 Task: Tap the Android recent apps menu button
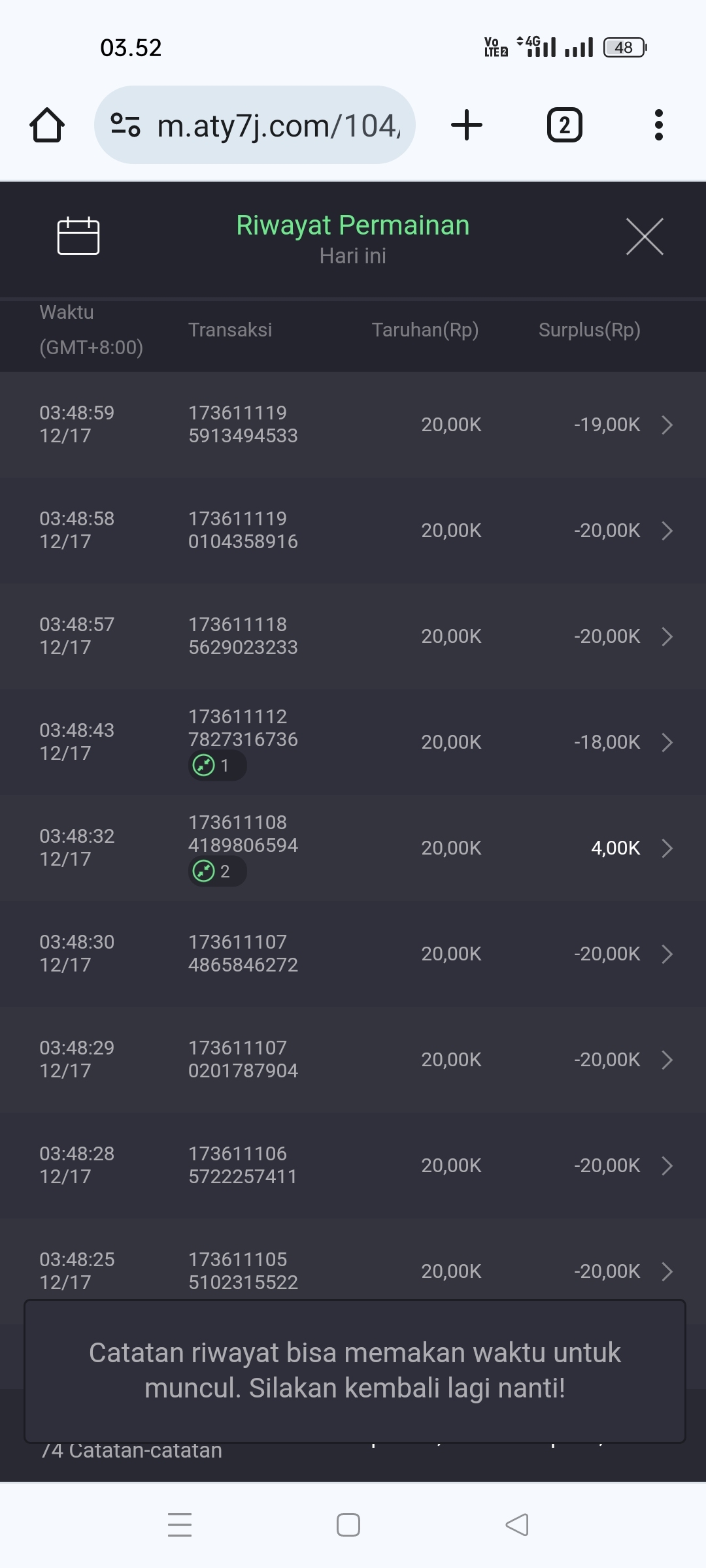coord(180,1525)
